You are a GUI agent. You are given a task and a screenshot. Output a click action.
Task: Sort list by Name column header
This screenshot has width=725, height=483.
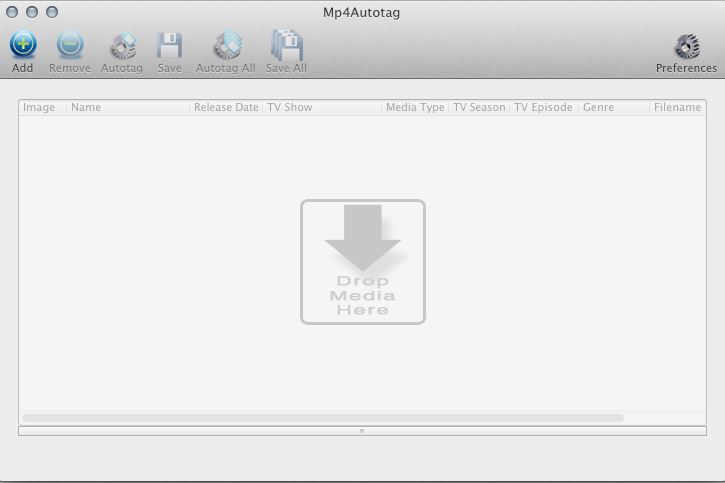(127, 108)
